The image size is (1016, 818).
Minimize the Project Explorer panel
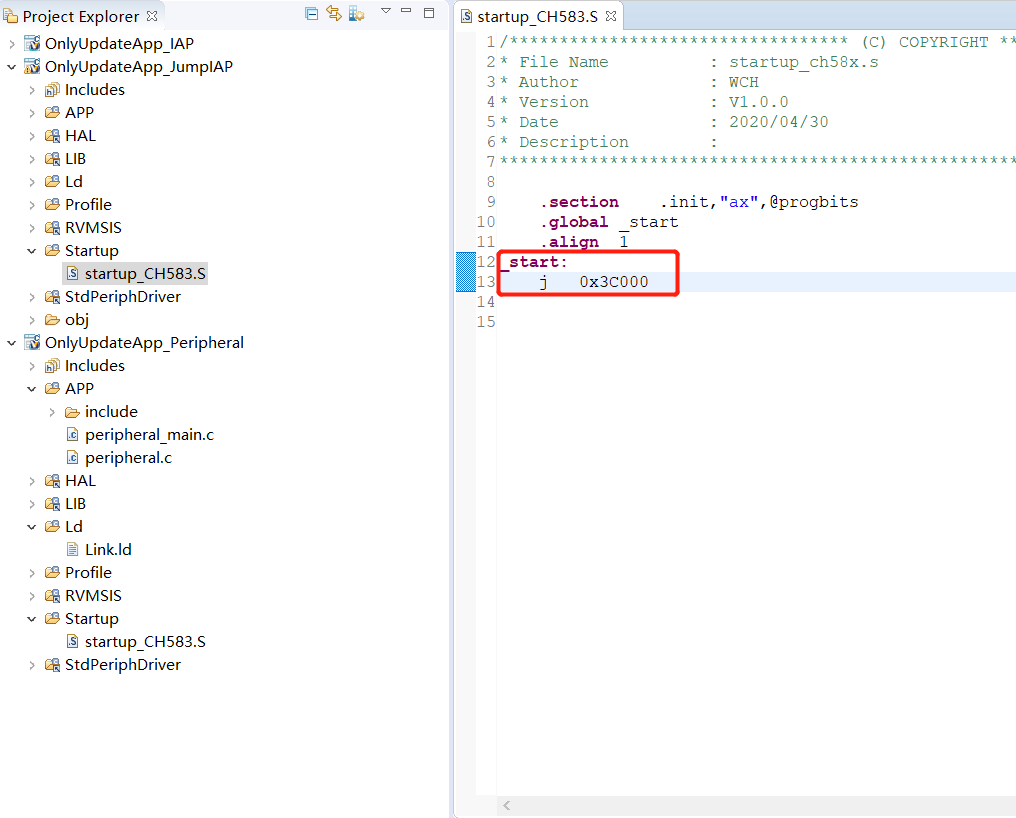[406, 12]
